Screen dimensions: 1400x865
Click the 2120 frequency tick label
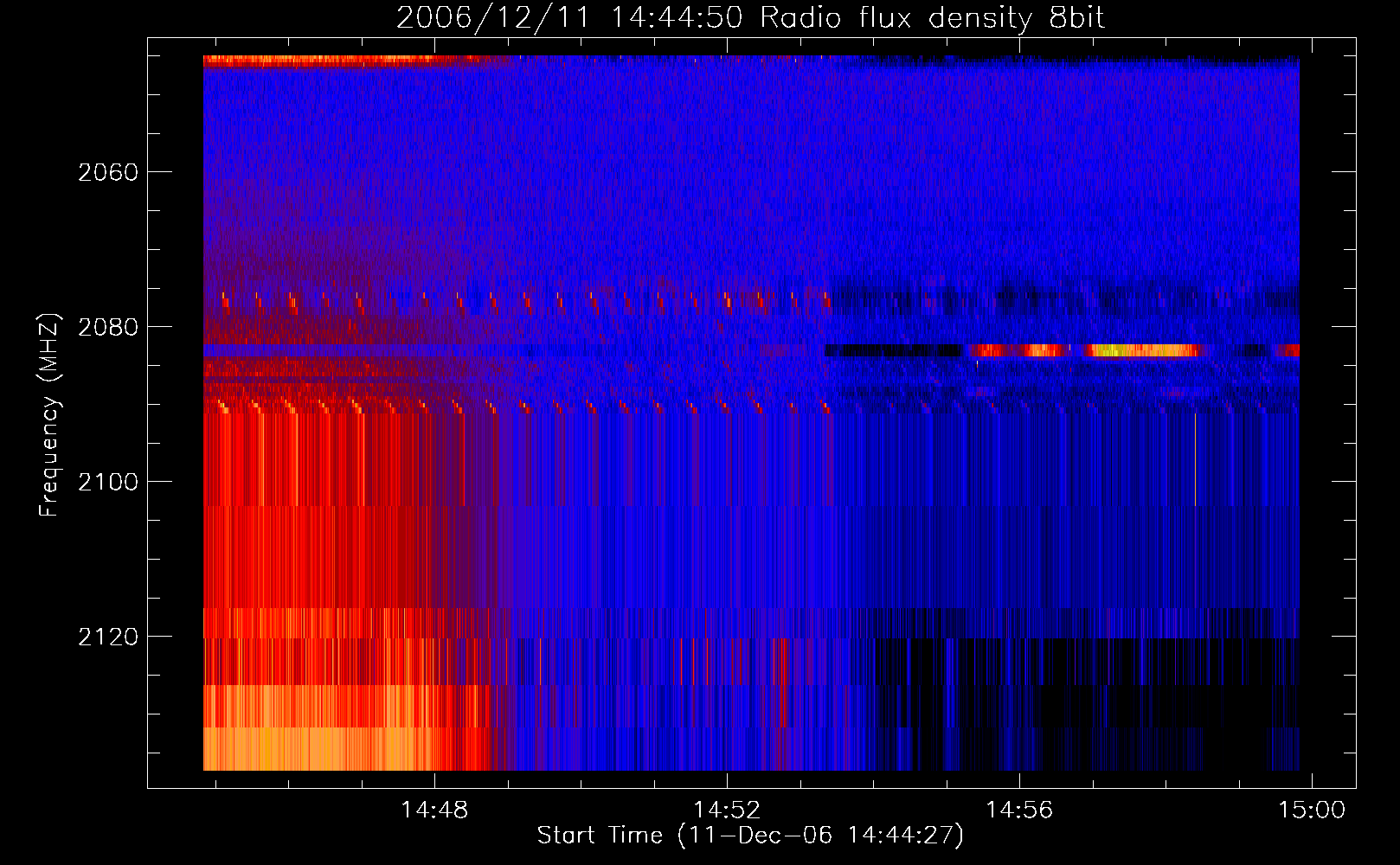(x=108, y=637)
